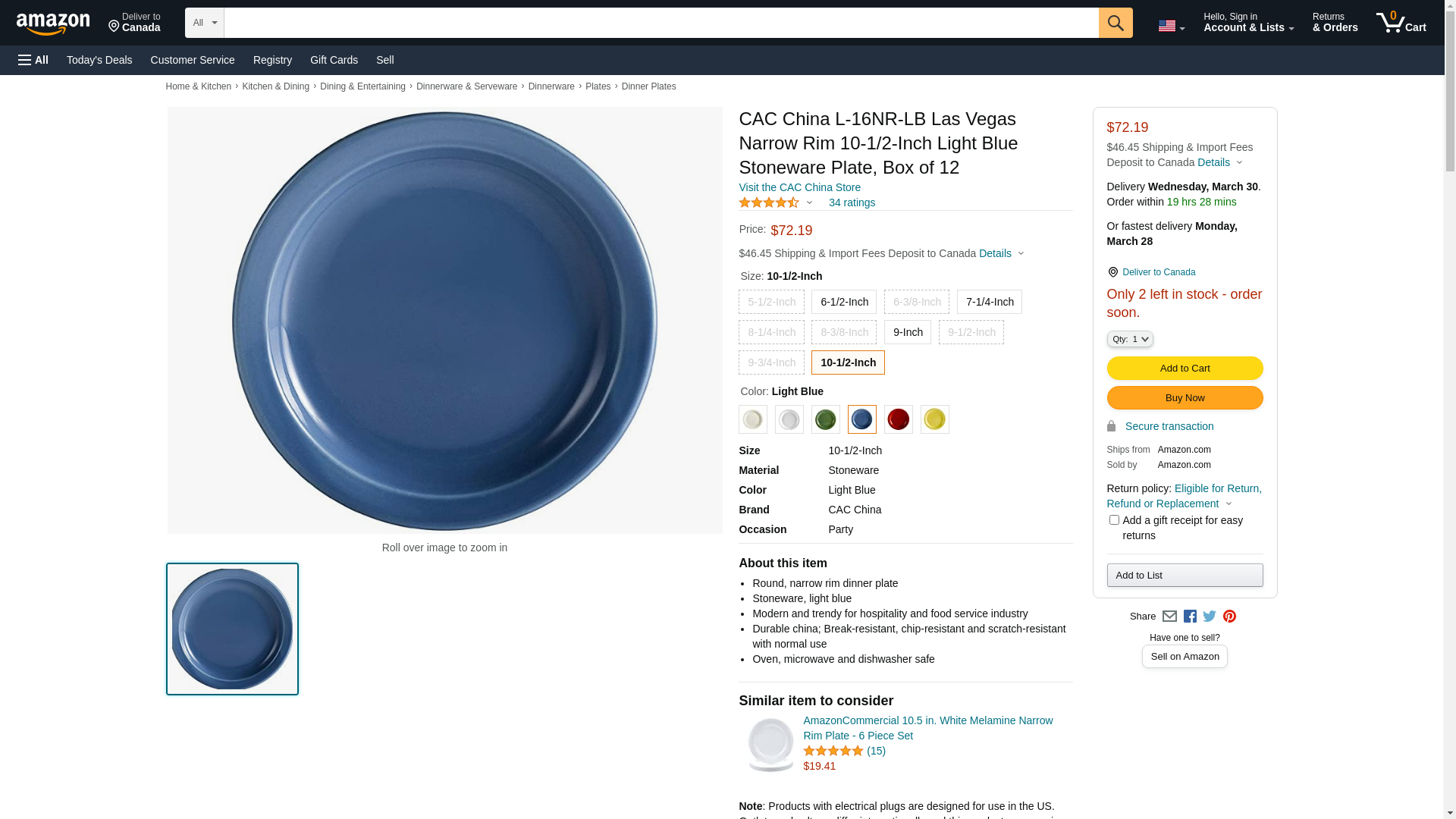Open the search category All dropdown
The width and height of the screenshot is (1456, 819).
tap(205, 23)
